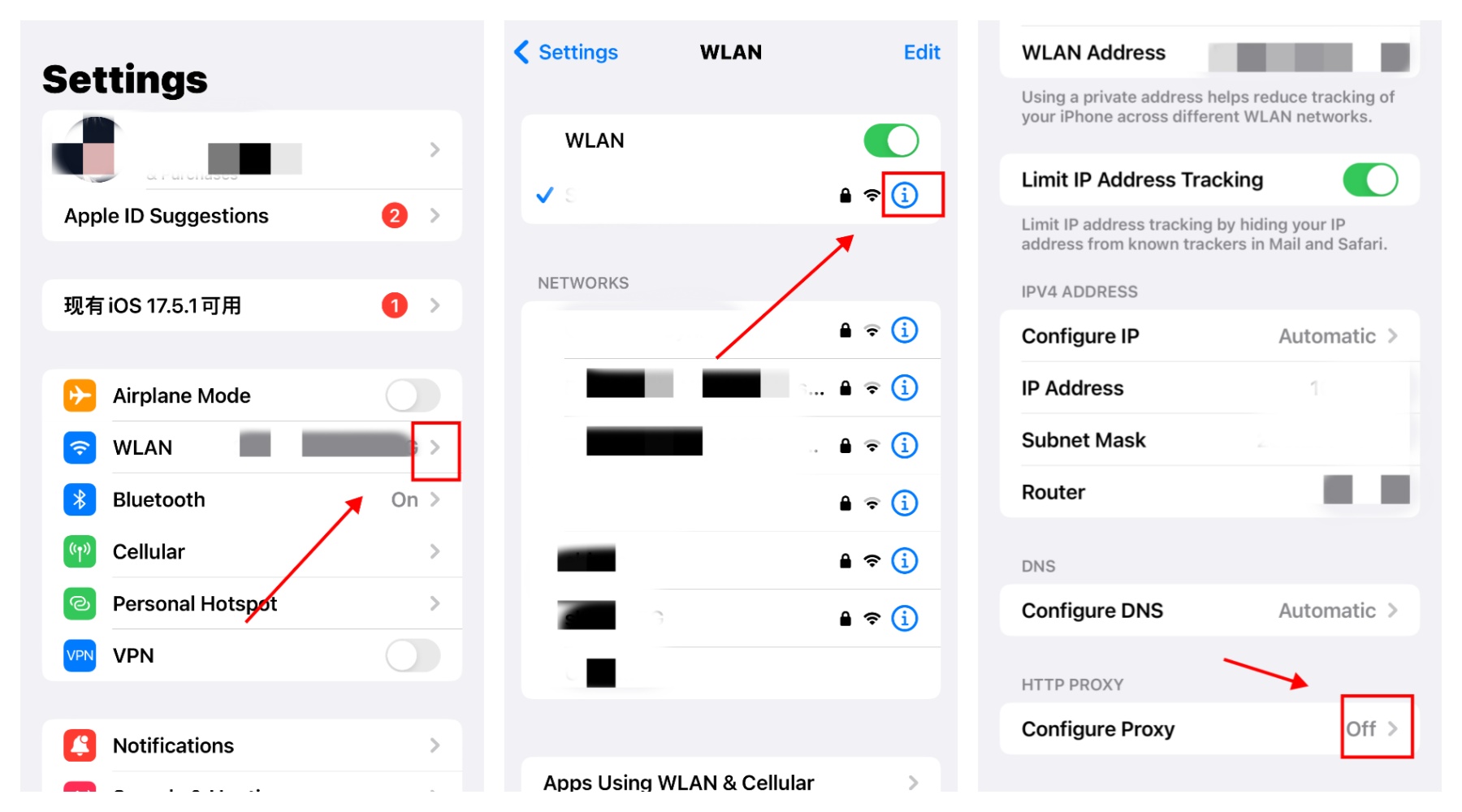Toggle the VPN switch on
The width and height of the screenshot is (1462, 812).
(413, 655)
